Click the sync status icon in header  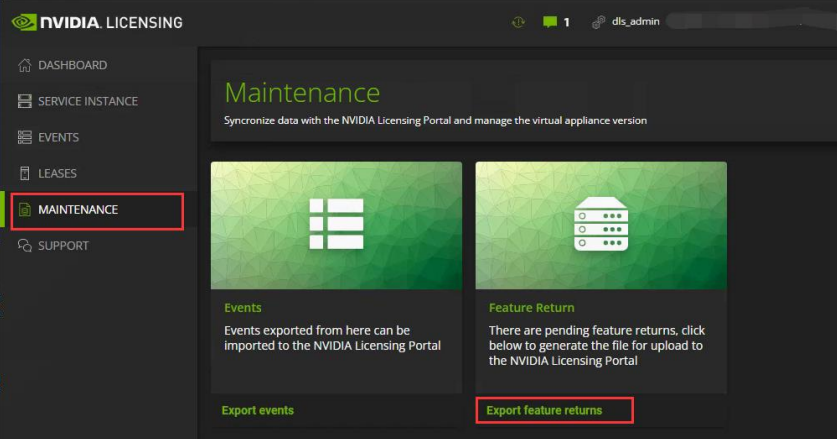(518, 22)
